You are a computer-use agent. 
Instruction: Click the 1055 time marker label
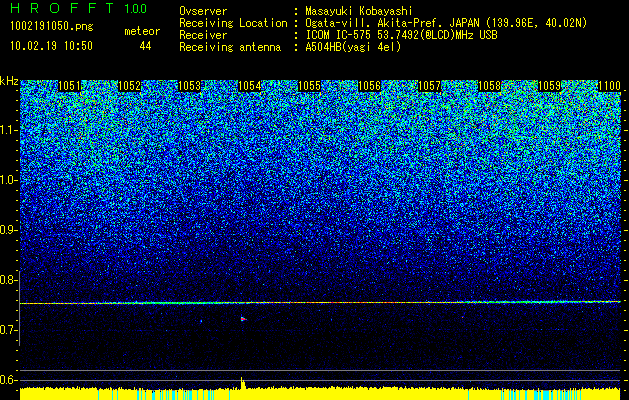click(x=310, y=86)
